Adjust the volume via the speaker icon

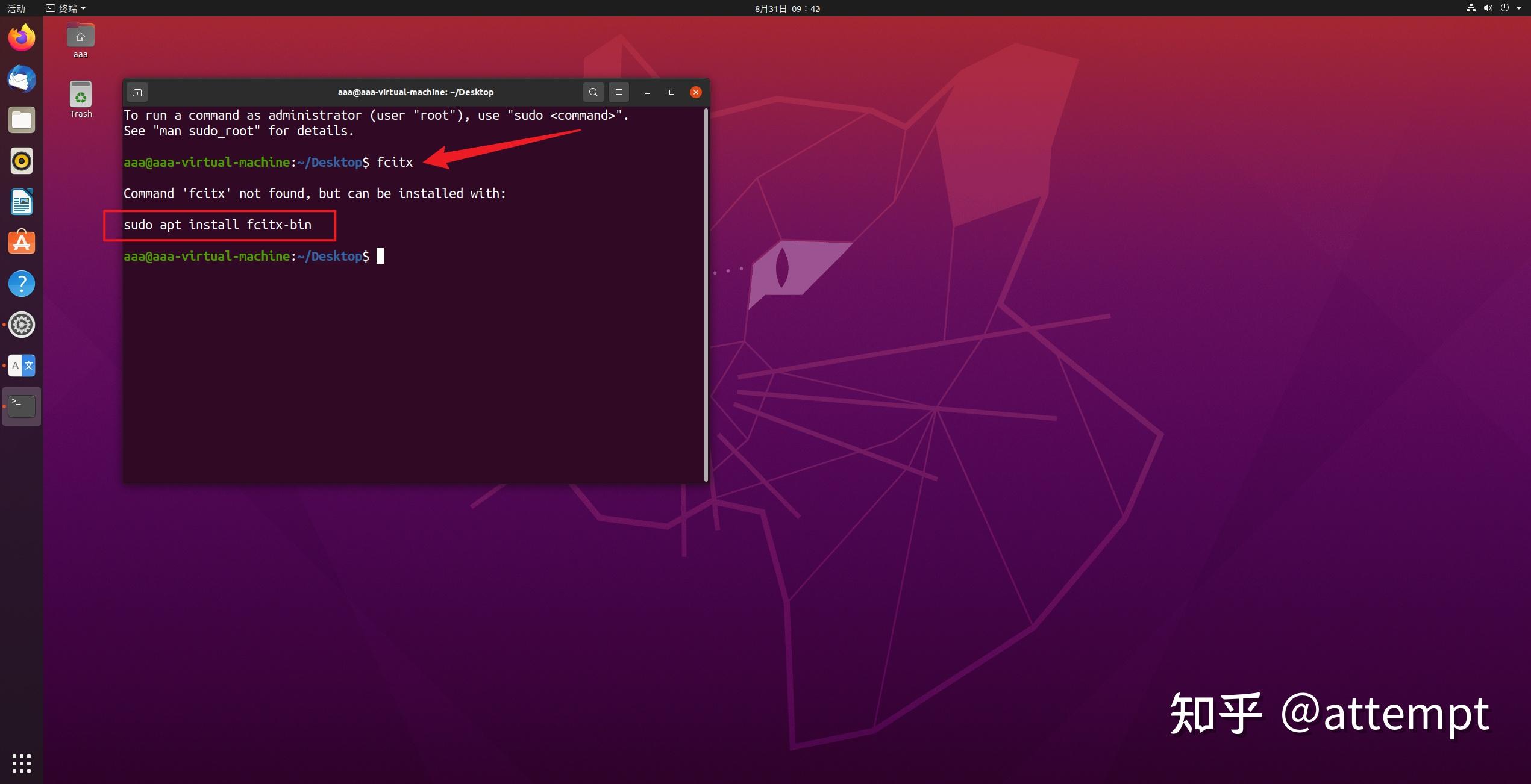click(1488, 8)
